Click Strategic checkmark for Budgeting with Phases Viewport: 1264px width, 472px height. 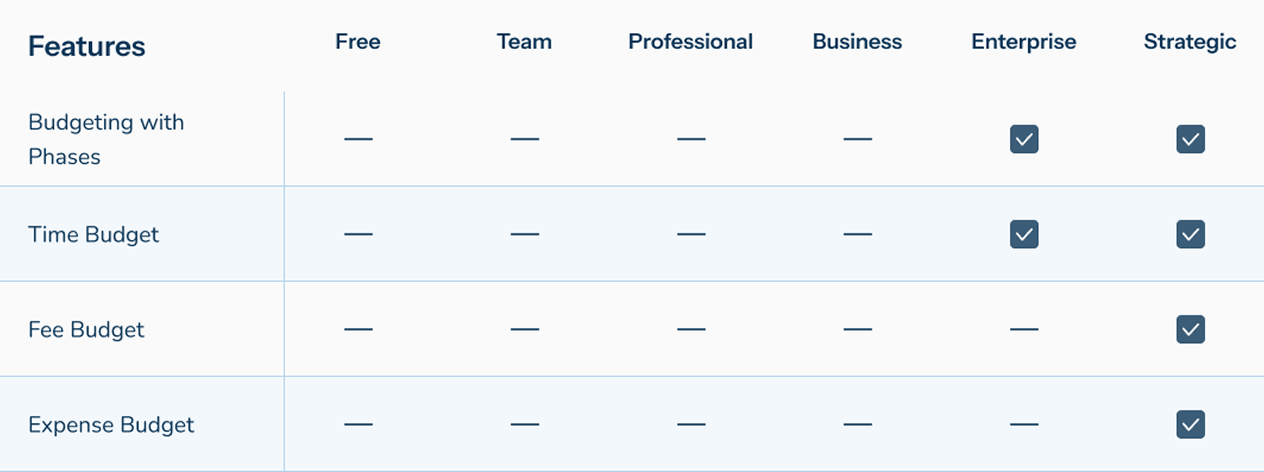(x=1190, y=139)
